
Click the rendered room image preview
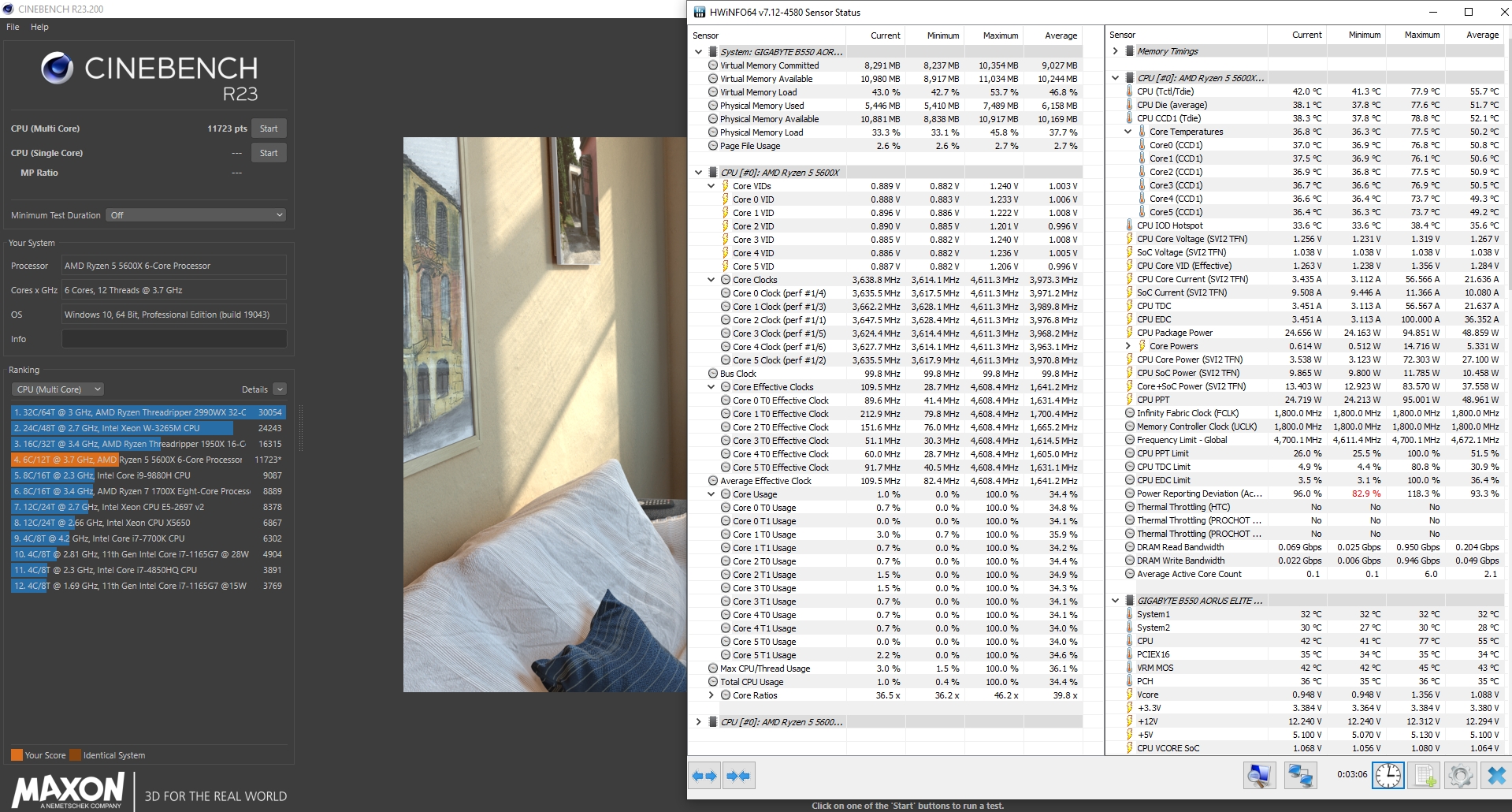click(544, 415)
